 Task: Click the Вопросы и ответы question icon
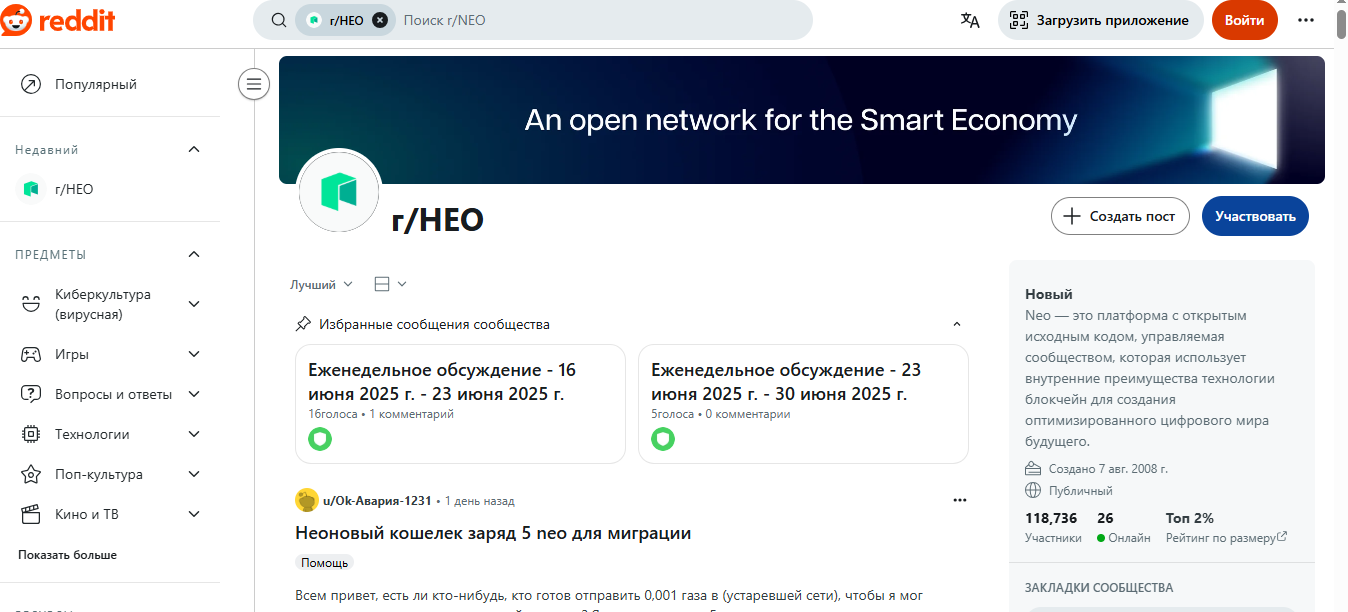[31, 394]
